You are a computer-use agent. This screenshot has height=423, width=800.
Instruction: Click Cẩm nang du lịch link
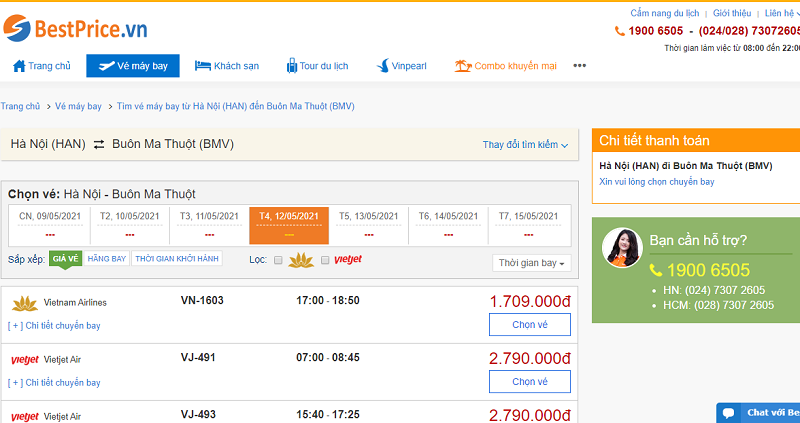point(665,13)
